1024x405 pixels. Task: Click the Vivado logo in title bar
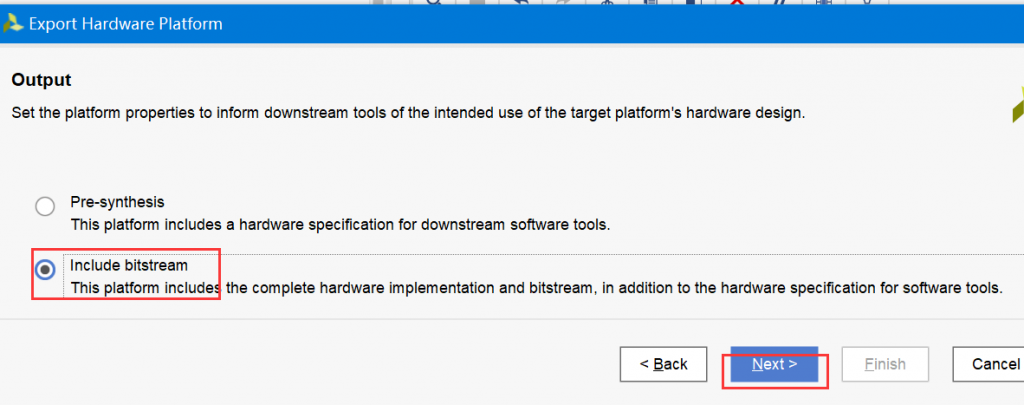12,24
